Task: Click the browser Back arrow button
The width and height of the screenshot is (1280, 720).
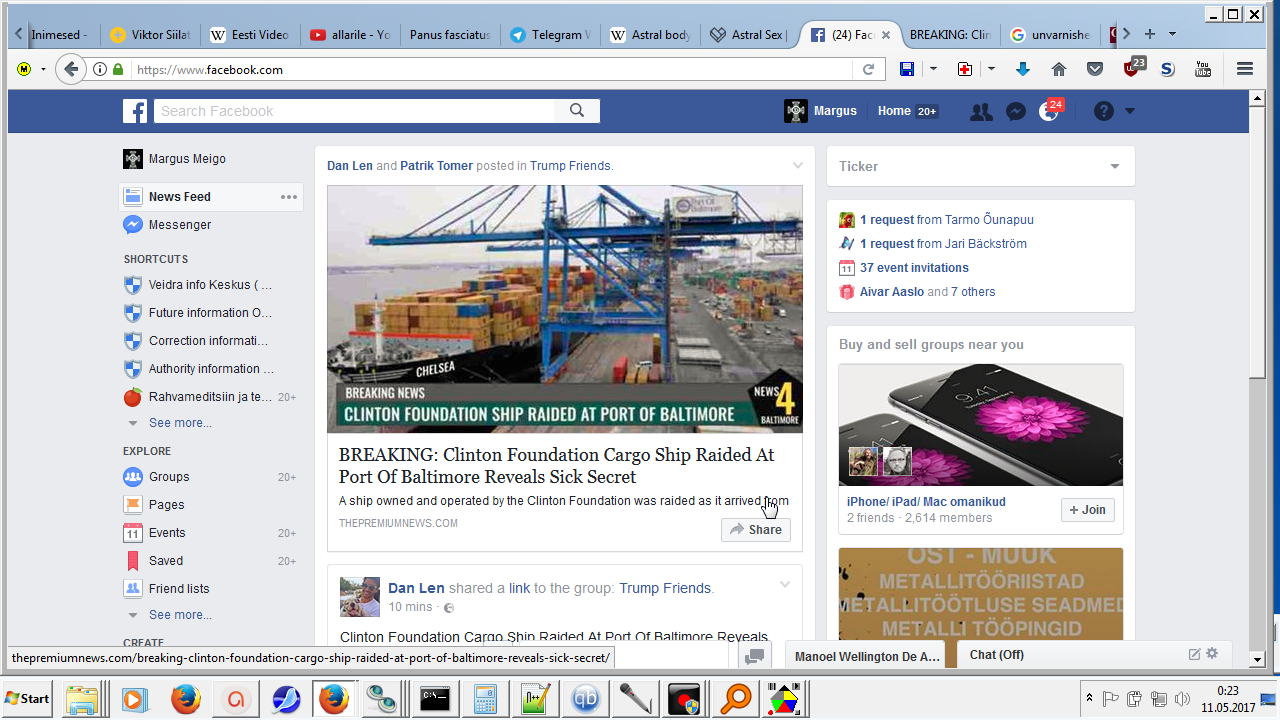Action: [70, 69]
